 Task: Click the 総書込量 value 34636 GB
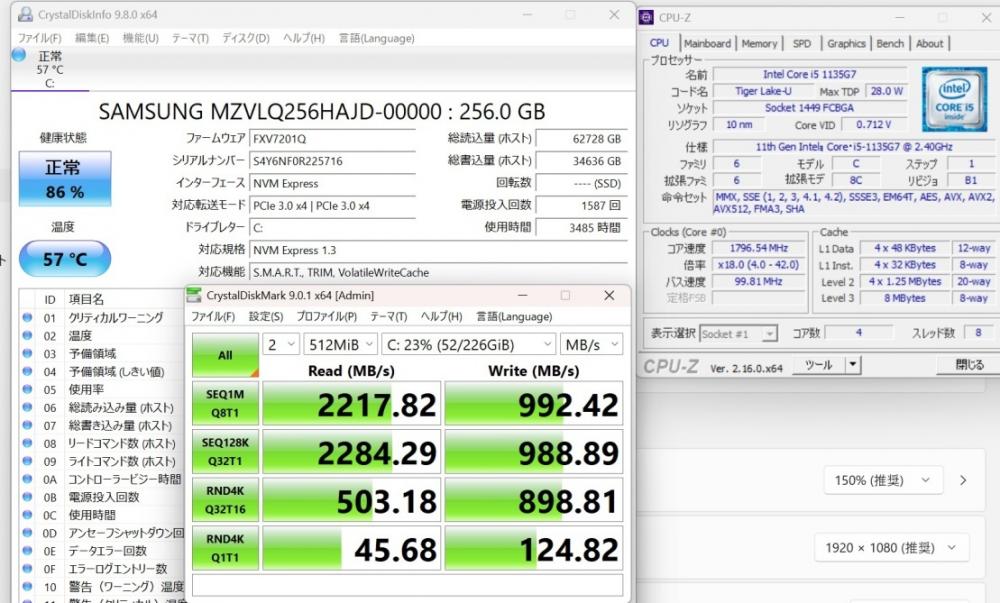coord(581,161)
